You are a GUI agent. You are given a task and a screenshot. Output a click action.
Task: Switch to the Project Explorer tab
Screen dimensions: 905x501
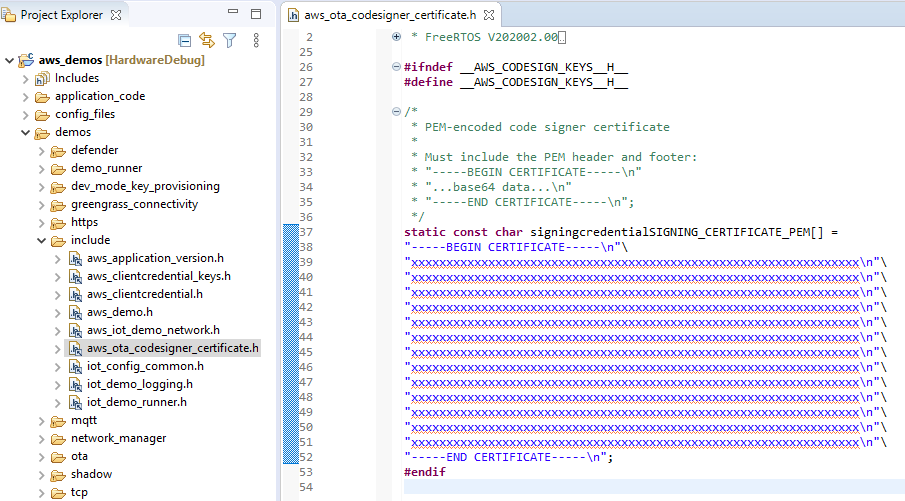point(60,15)
